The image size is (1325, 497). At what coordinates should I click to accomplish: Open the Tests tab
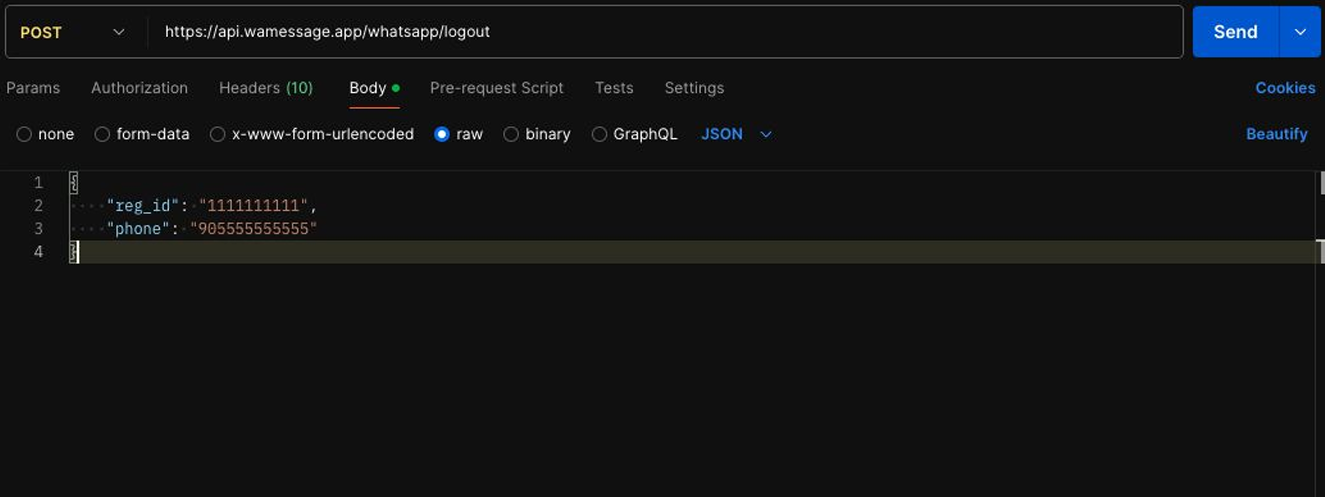pyautogui.click(x=614, y=88)
